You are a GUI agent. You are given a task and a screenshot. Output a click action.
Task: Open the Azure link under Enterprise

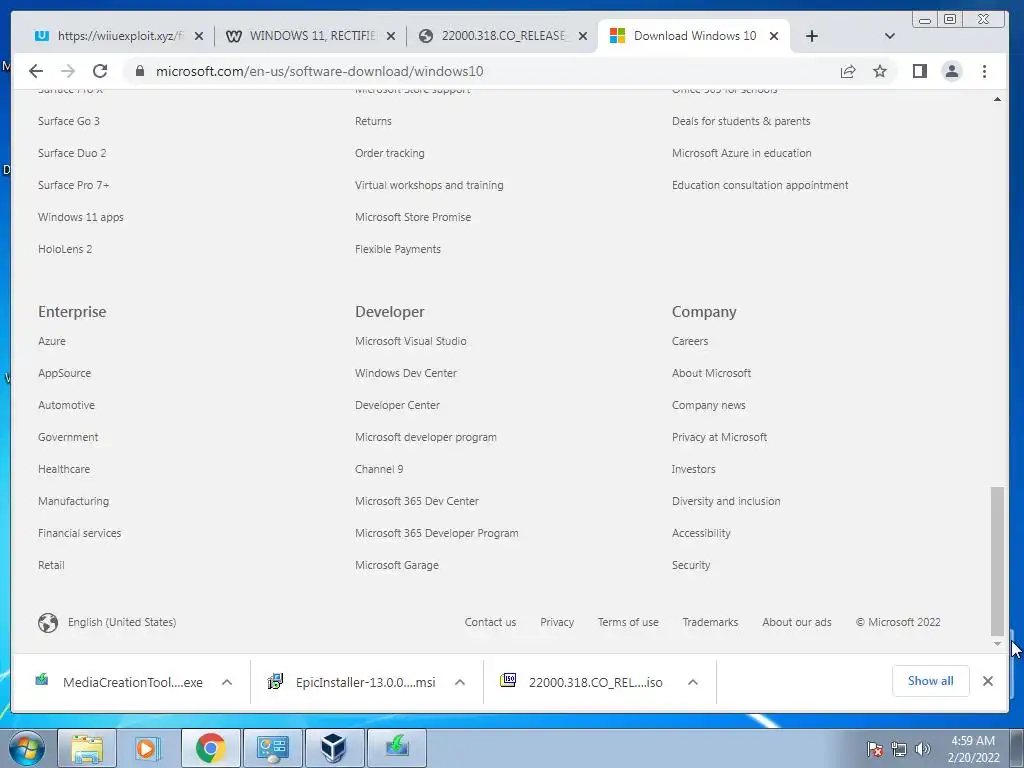coord(52,341)
